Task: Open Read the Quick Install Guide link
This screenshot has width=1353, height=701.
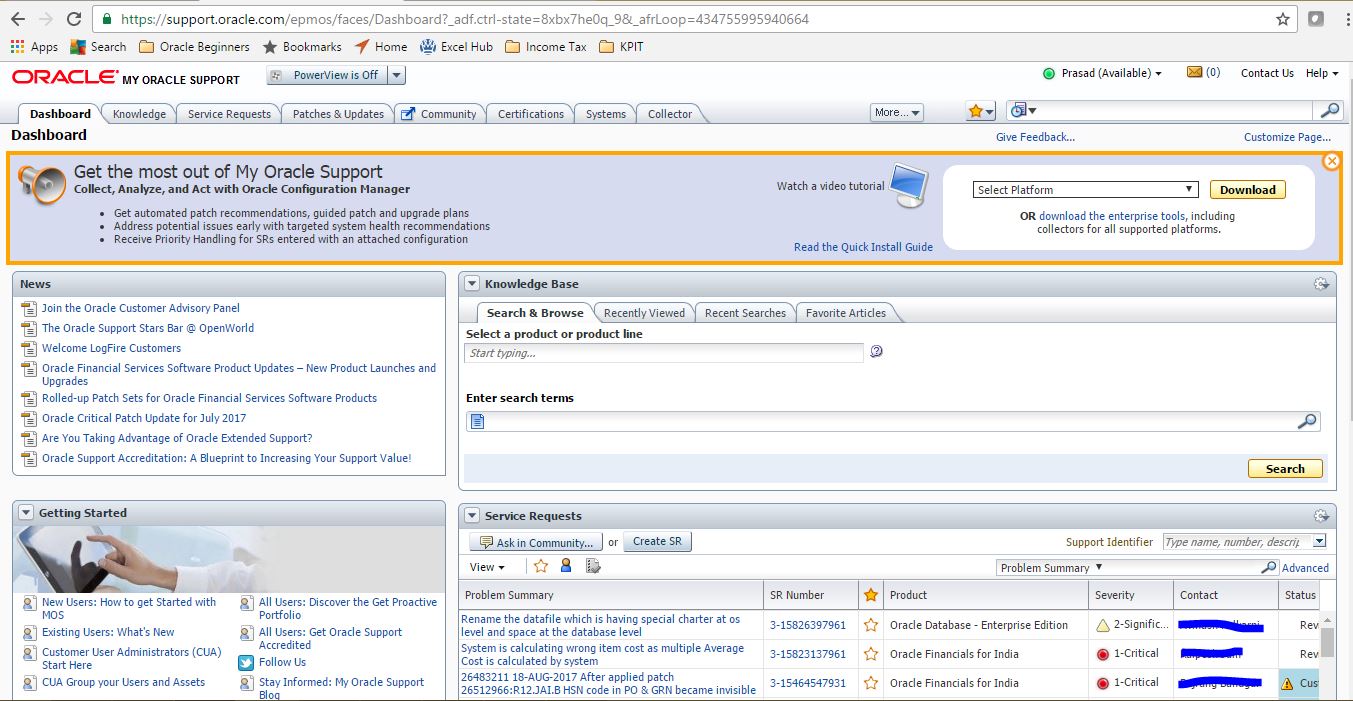Action: [x=863, y=247]
